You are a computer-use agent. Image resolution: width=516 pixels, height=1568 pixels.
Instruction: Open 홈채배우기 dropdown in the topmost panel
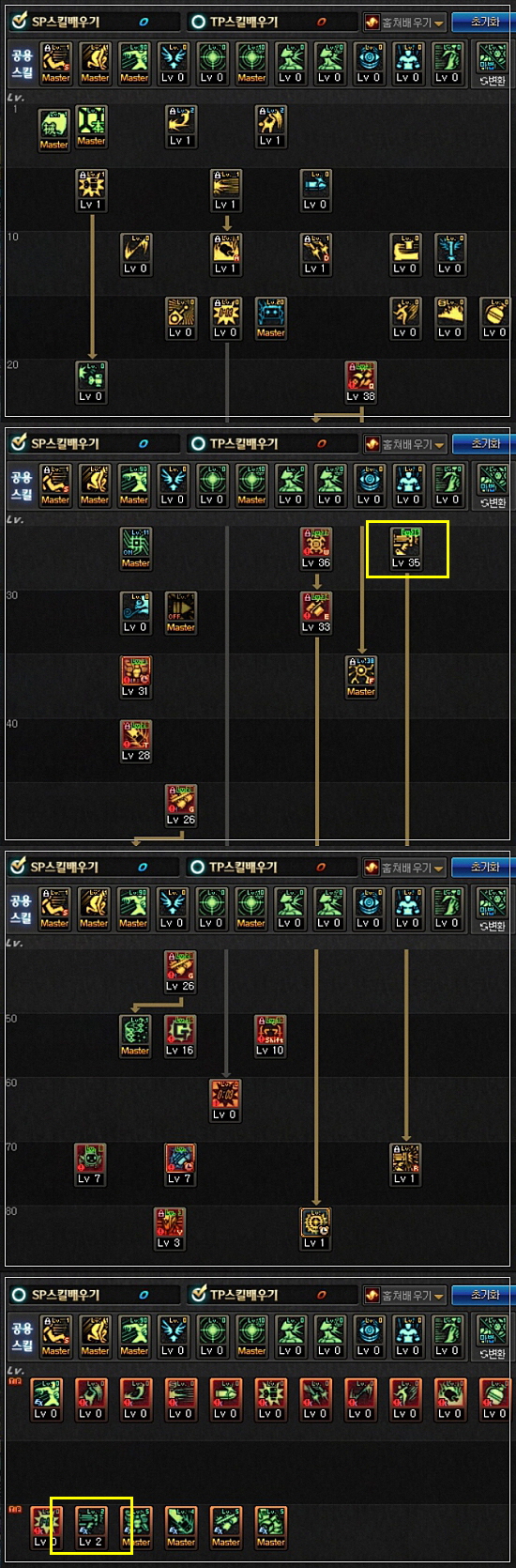[x=405, y=22]
